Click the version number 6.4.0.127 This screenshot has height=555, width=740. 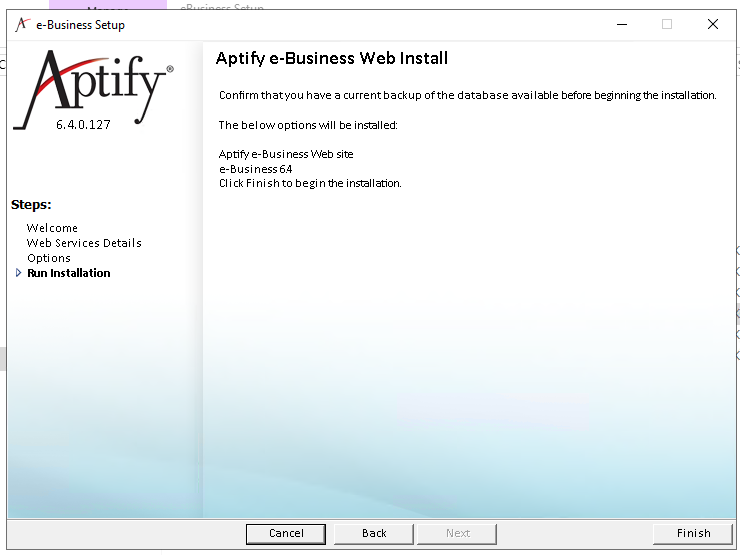83,125
